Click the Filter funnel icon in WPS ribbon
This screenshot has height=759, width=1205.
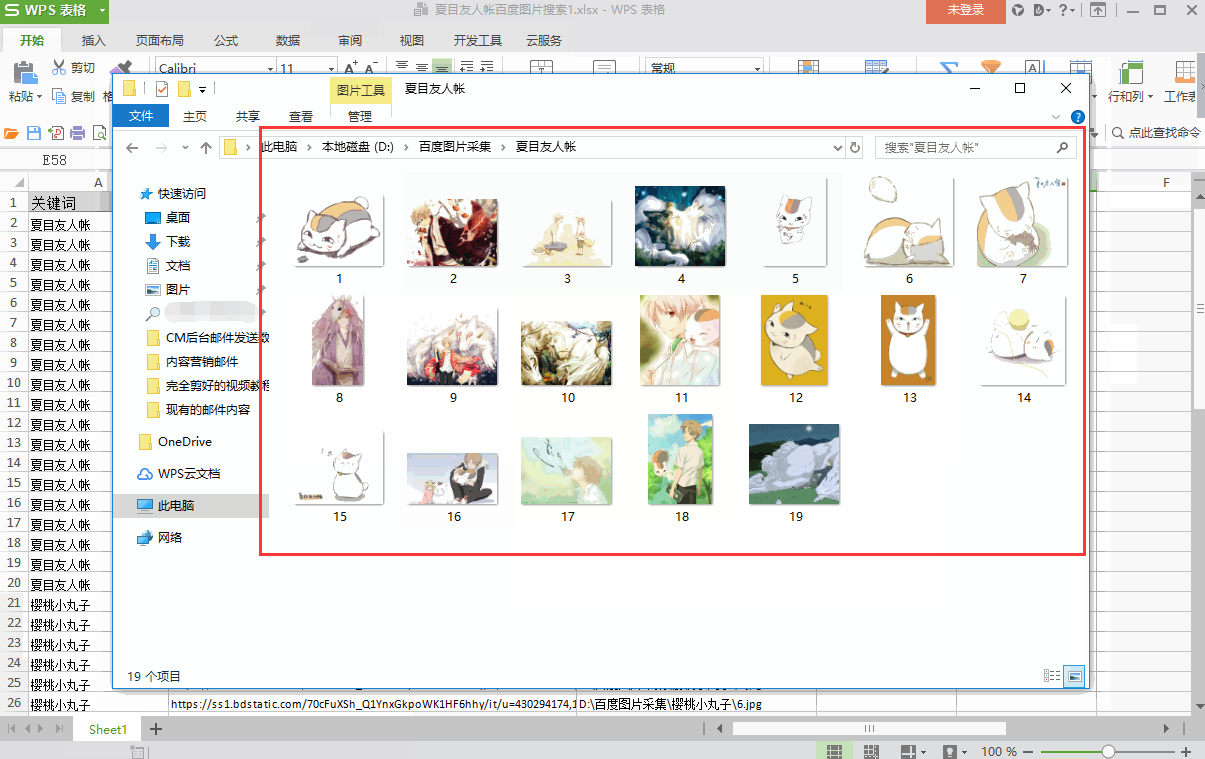click(x=990, y=69)
